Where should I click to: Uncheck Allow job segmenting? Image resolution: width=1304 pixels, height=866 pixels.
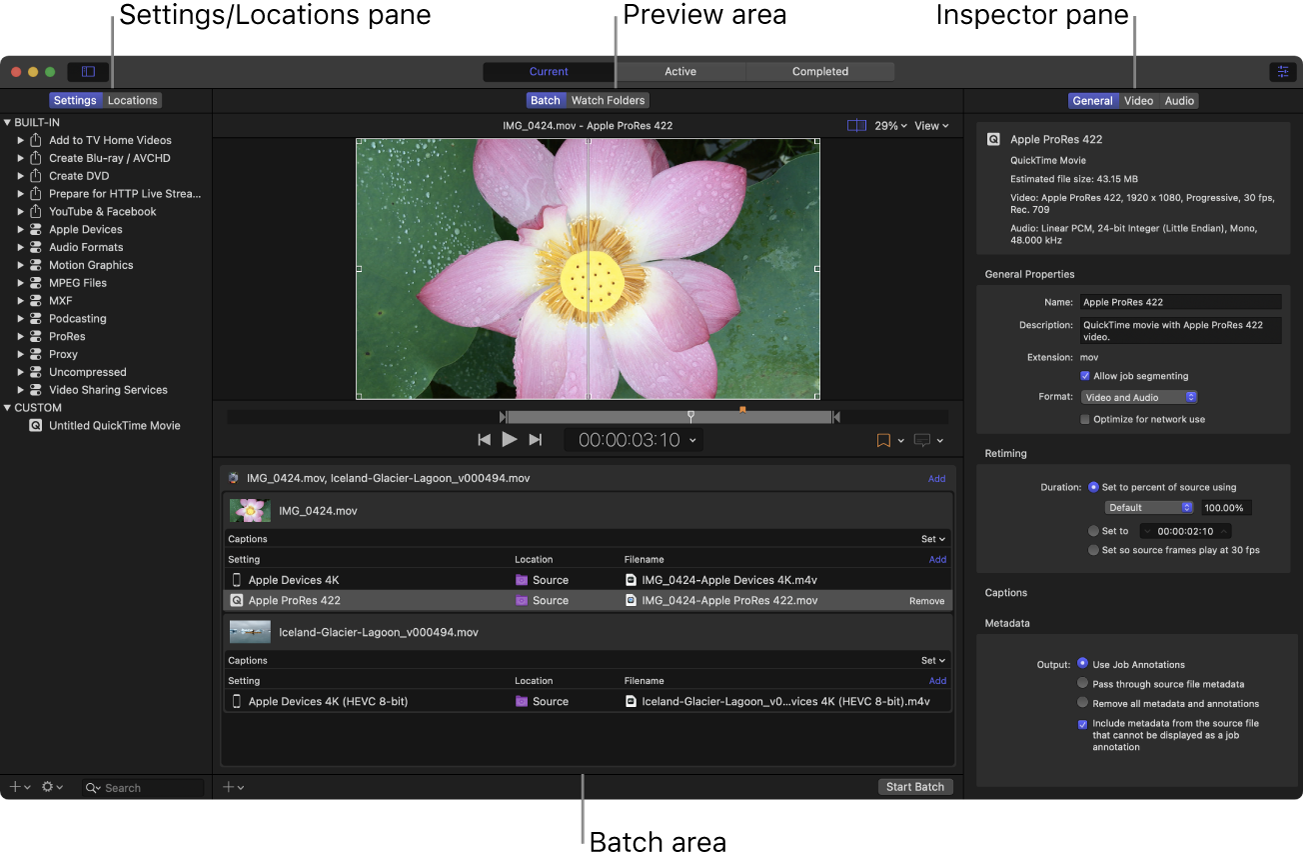tap(1085, 376)
